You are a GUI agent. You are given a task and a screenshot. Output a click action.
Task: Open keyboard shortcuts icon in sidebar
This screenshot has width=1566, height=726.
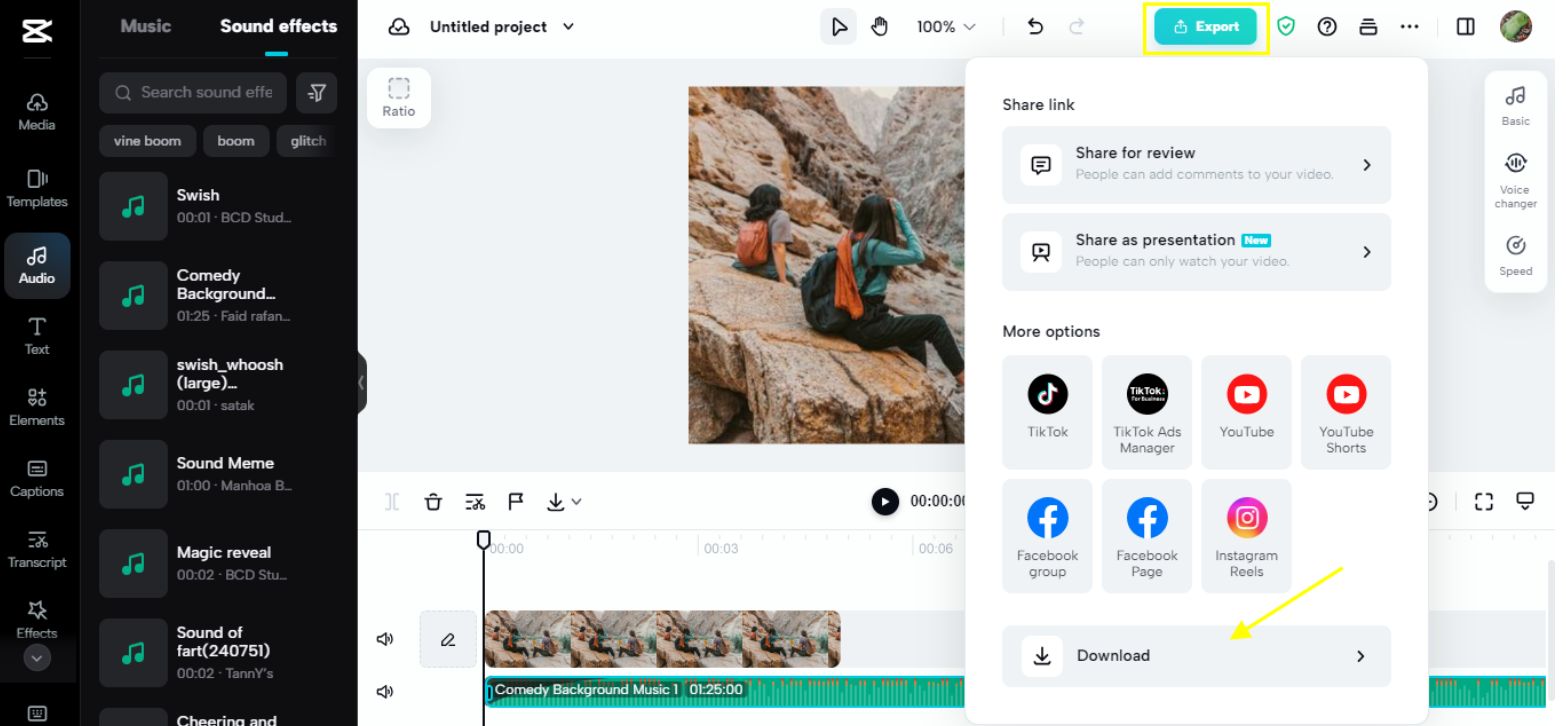(x=37, y=713)
